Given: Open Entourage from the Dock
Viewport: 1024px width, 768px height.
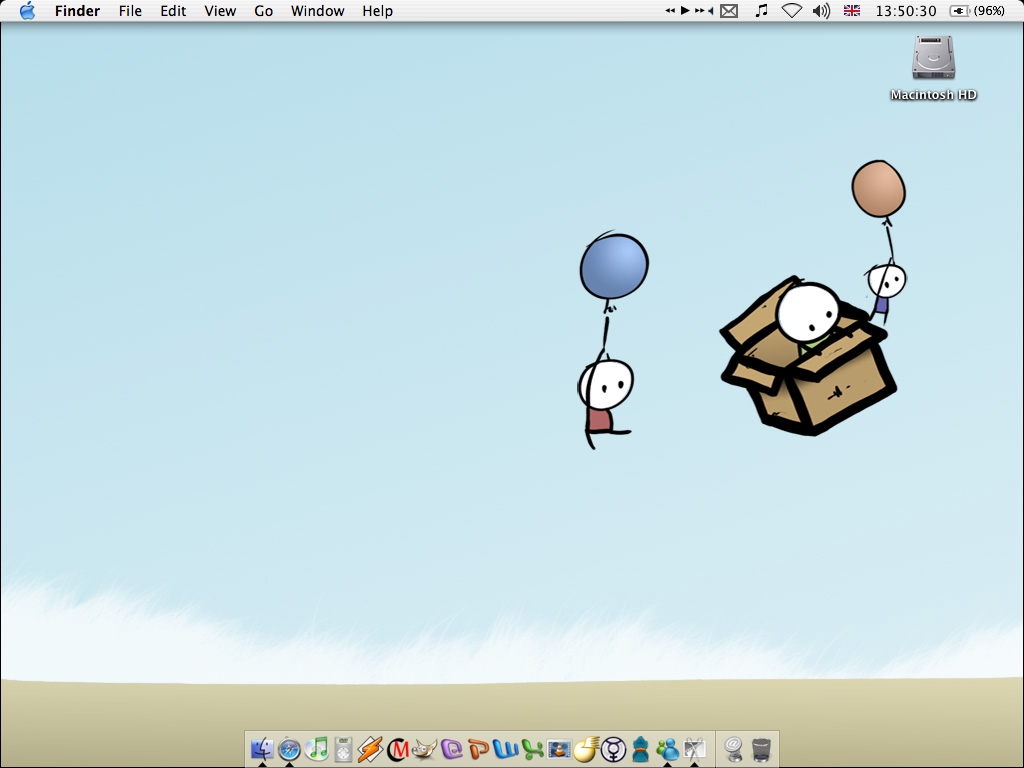Looking at the screenshot, I should (452, 748).
